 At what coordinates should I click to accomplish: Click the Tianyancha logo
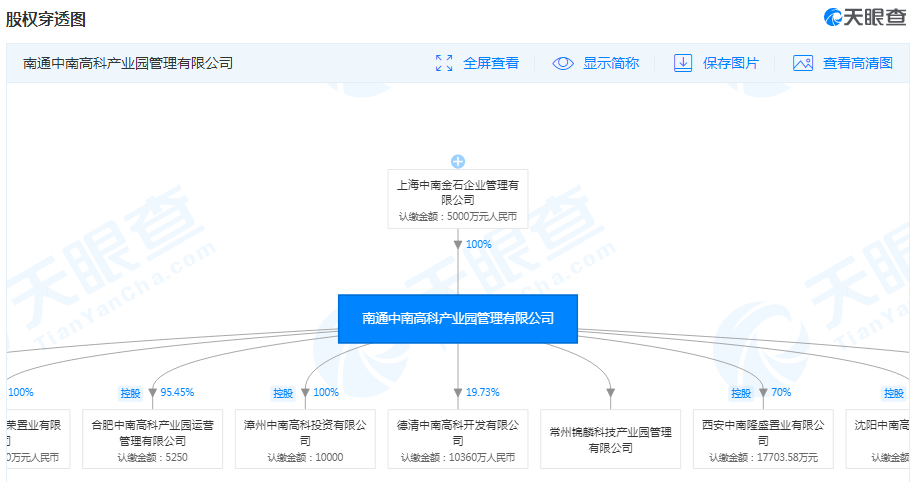pyautogui.click(x=866, y=18)
